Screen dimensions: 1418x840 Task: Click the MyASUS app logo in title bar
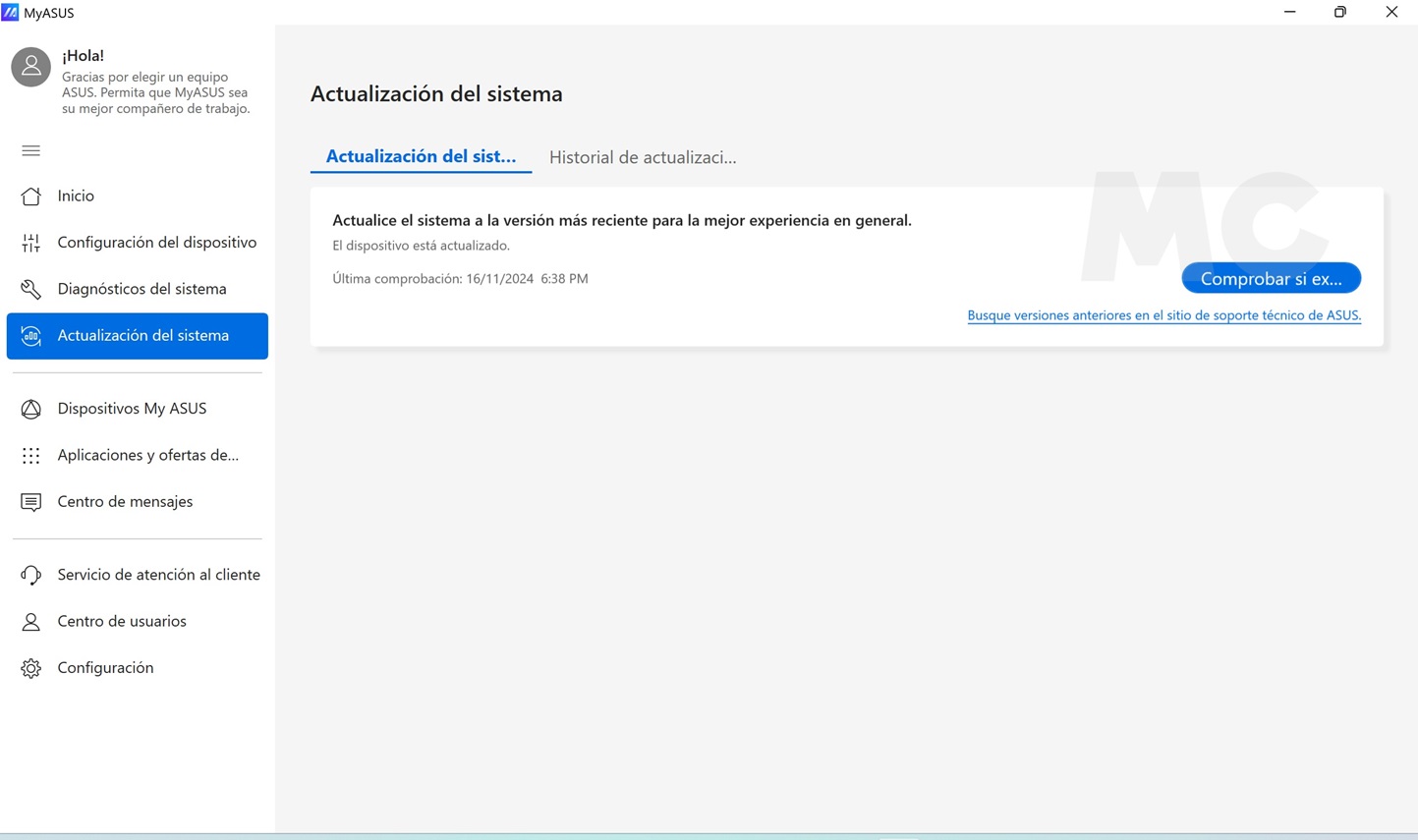[x=10, y=12]
